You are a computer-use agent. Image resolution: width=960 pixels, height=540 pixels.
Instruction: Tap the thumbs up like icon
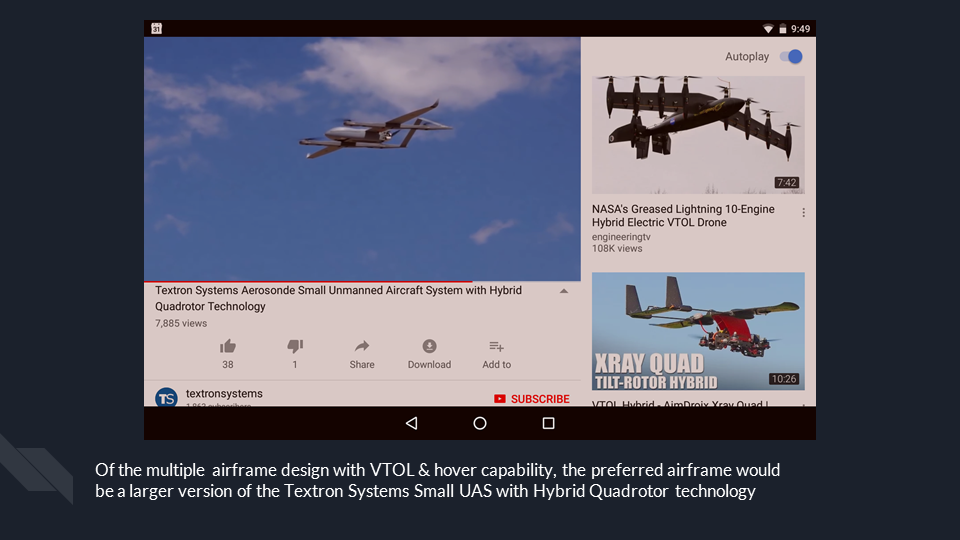pos(228,347)
